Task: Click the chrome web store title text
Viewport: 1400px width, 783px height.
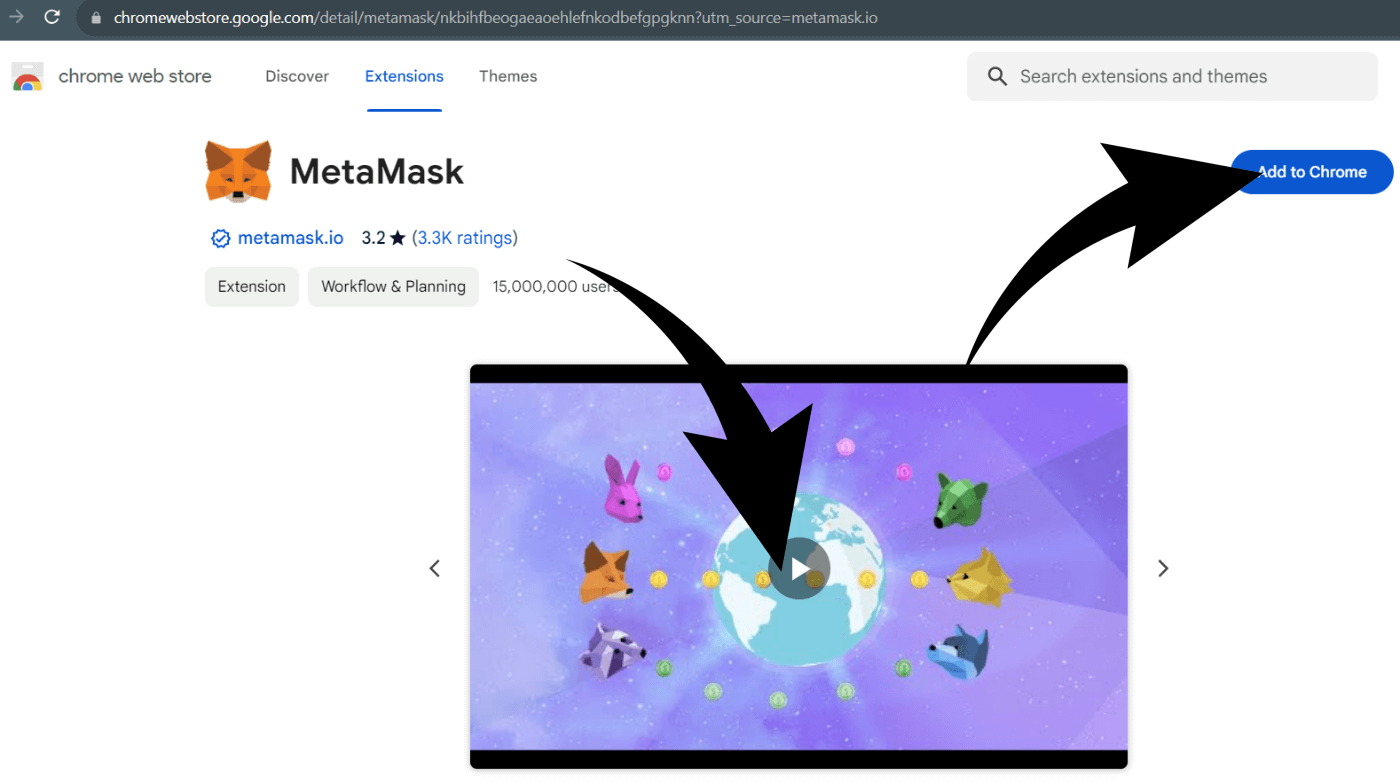Action: click(135, 76)
